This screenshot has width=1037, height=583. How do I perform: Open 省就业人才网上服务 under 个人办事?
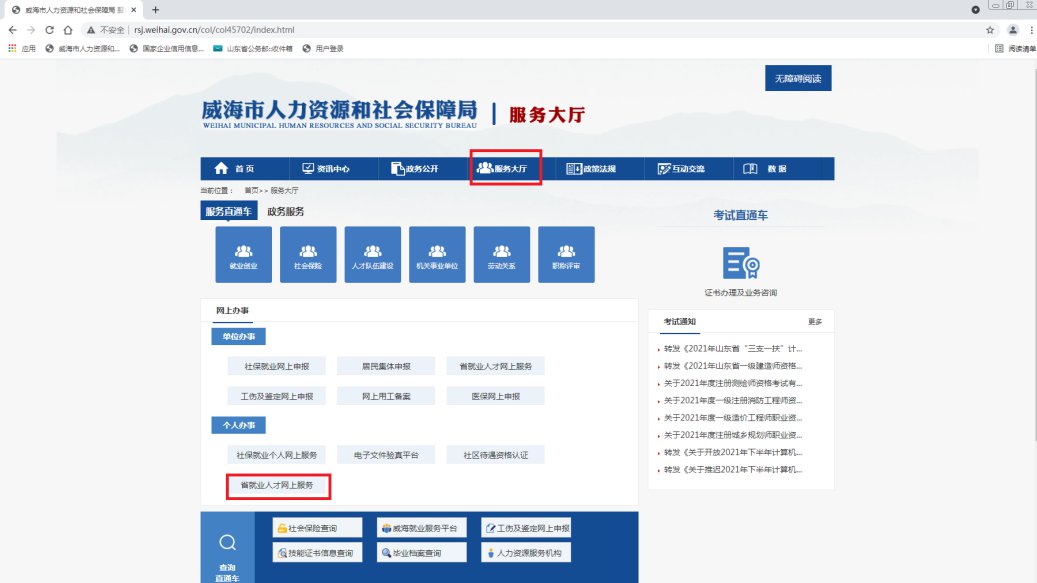[x=277, y=485]
